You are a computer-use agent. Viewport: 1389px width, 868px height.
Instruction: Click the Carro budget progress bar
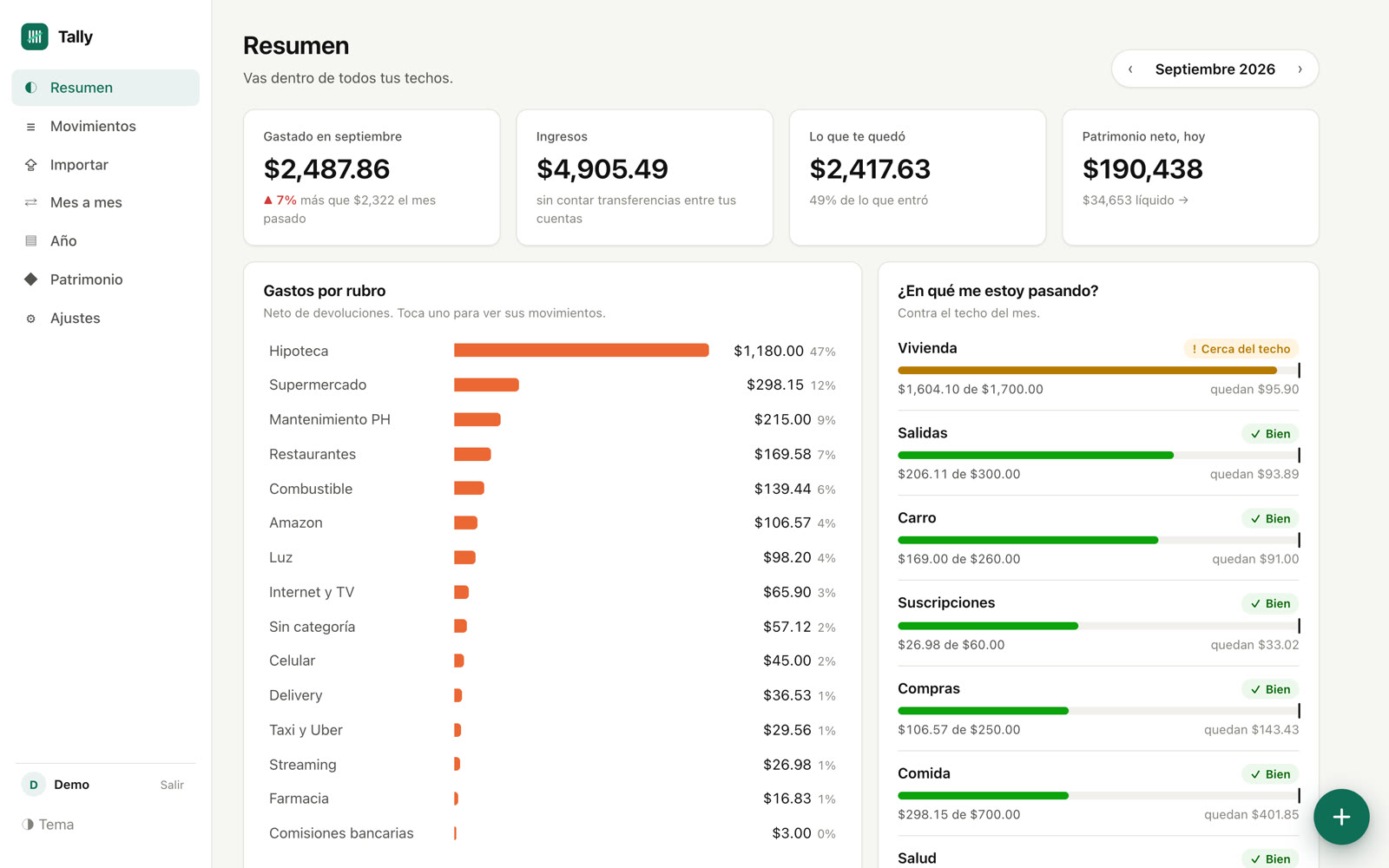(1098, 540)
